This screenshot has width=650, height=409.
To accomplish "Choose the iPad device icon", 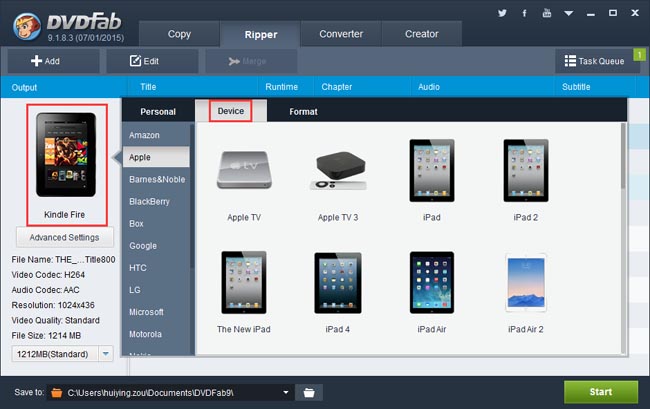I will 432,170.
